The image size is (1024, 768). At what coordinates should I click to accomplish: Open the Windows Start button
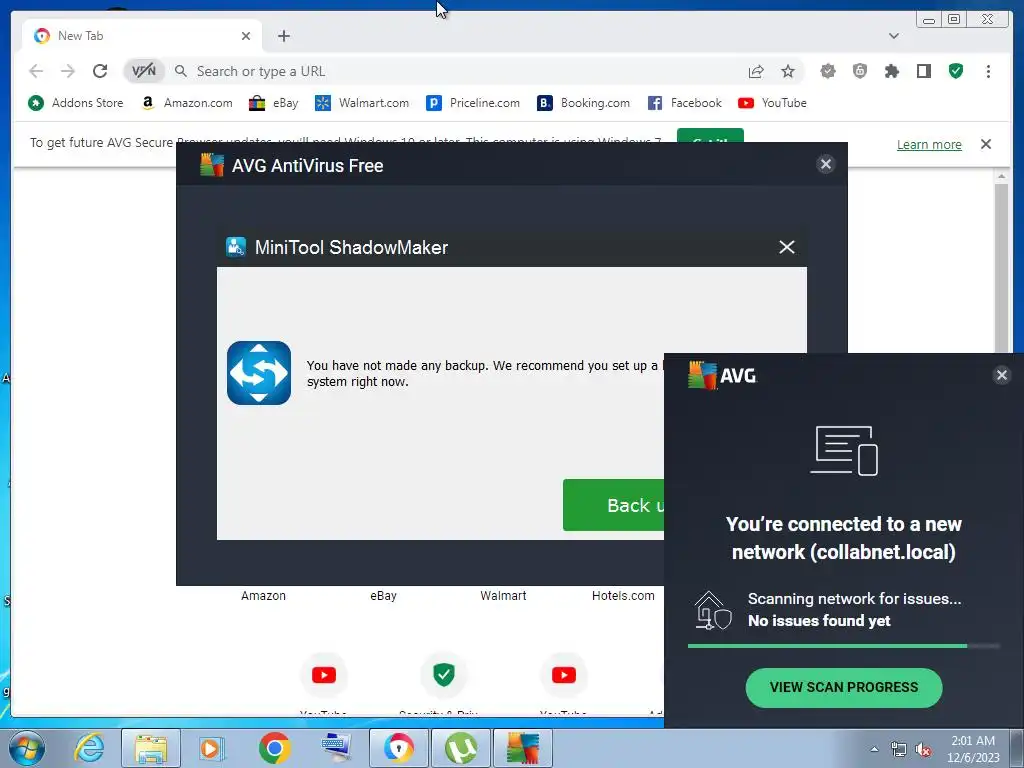click(x=27, y=748)
